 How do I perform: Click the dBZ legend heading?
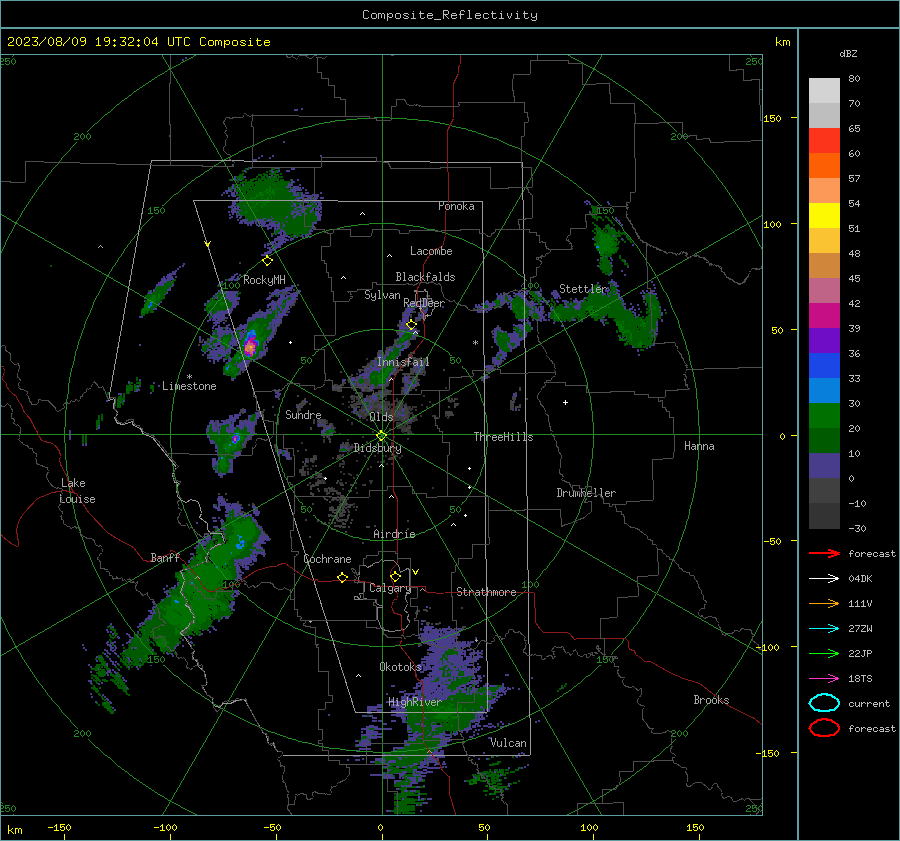848,53
